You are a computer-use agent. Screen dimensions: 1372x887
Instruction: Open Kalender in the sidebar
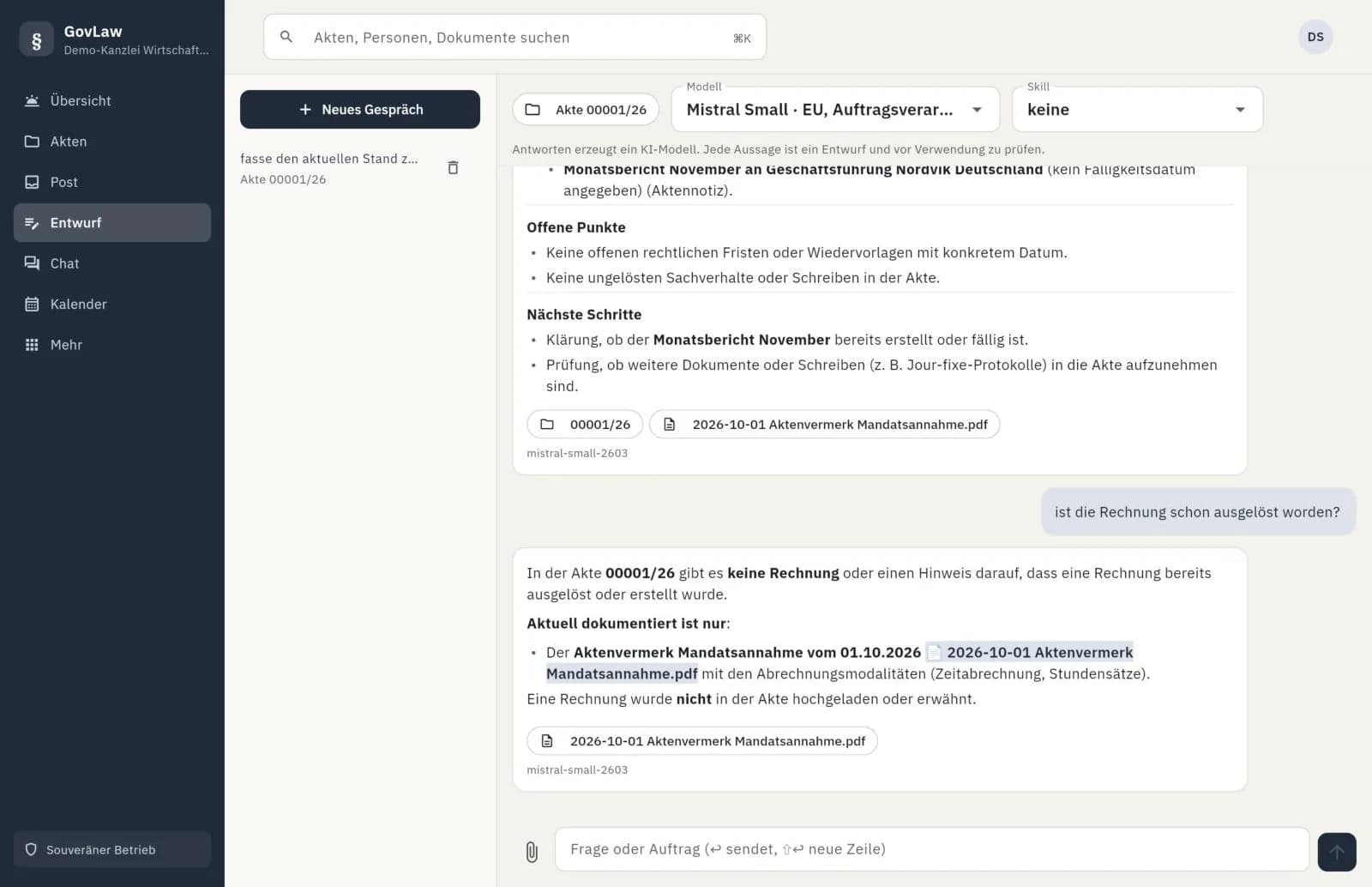[112, 304]
